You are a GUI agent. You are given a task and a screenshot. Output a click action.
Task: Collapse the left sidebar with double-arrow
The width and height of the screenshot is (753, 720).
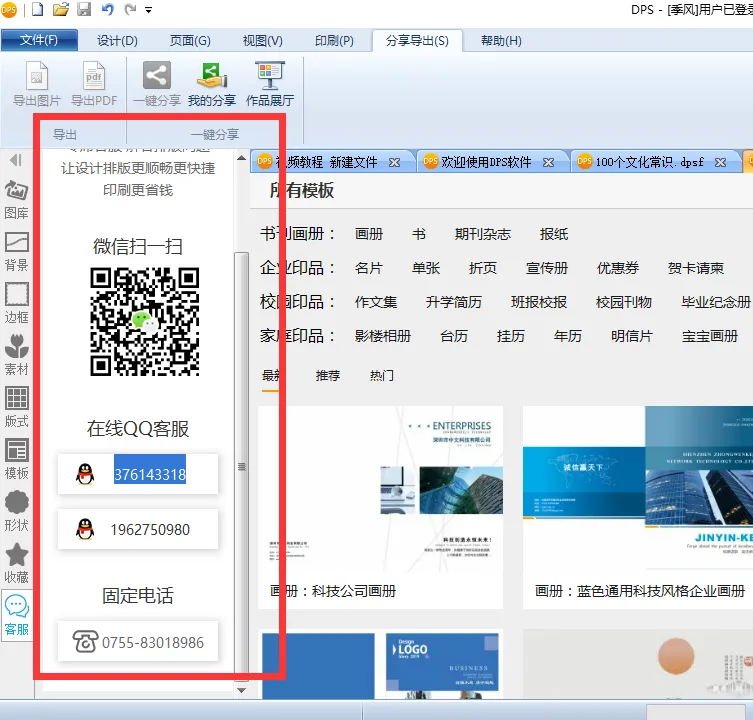(16, 160)
